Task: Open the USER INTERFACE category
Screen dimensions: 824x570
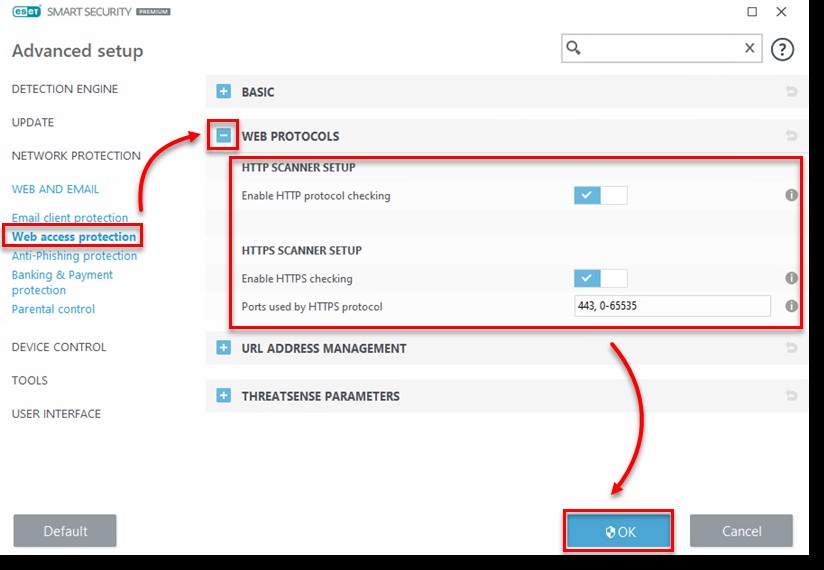Action: tap(56, 413)
